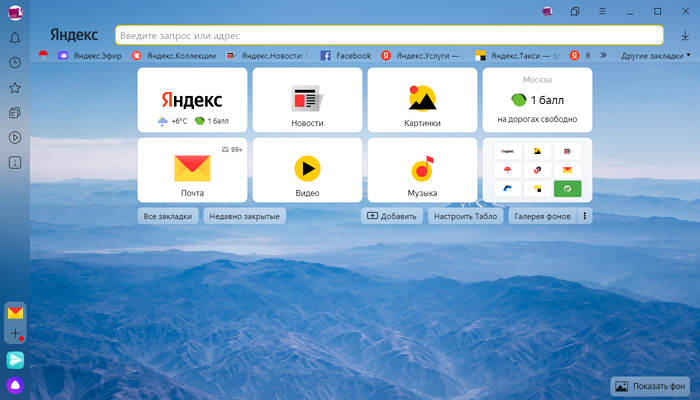Open the Новости tile

coord(307,100)
